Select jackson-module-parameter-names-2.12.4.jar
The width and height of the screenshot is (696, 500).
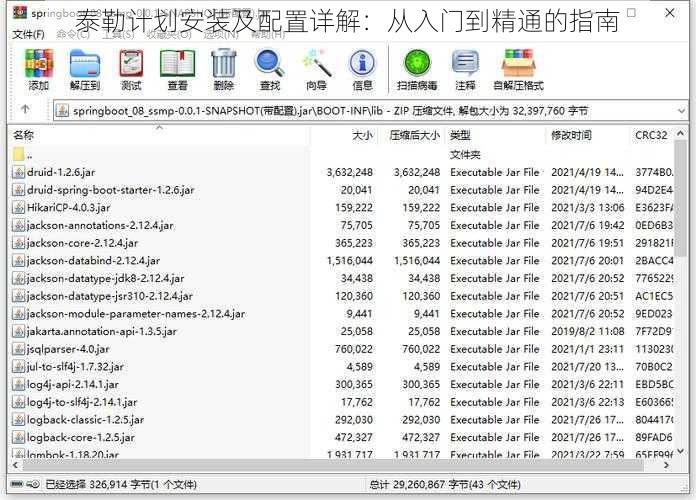point(136,314)
